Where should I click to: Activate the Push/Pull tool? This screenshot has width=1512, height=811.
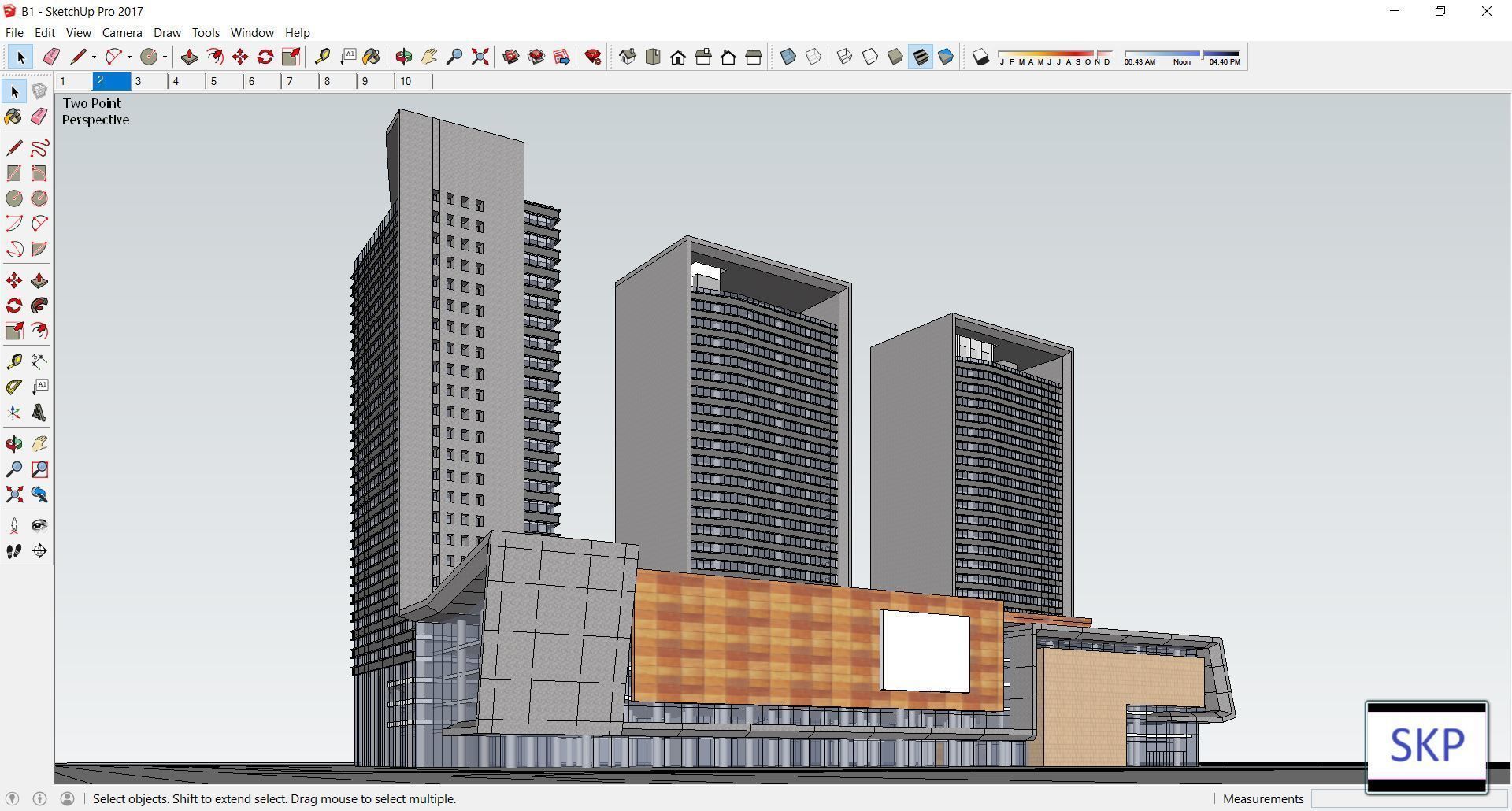point(189,56)
